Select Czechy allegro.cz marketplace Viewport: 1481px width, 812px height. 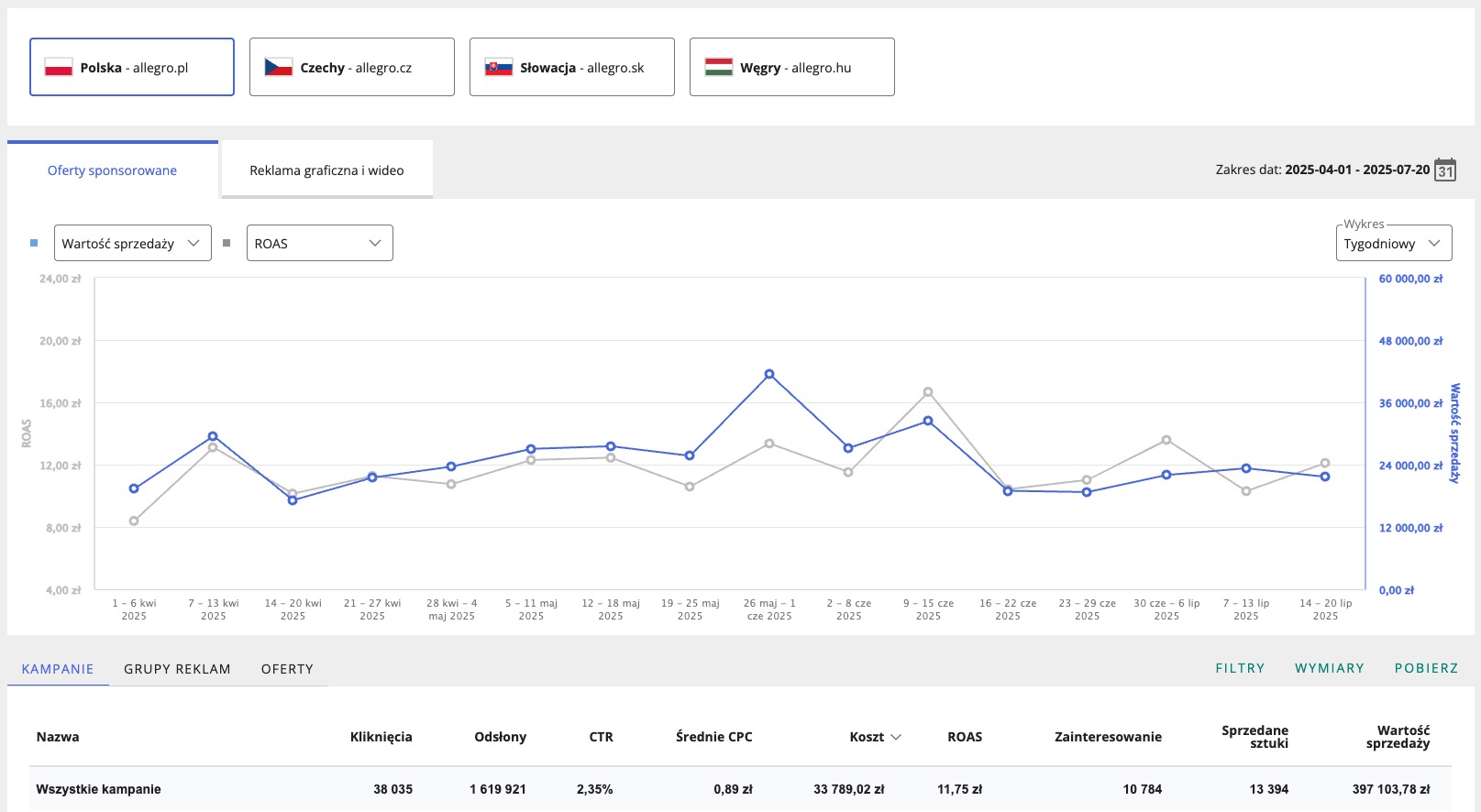tap(352, 67)
